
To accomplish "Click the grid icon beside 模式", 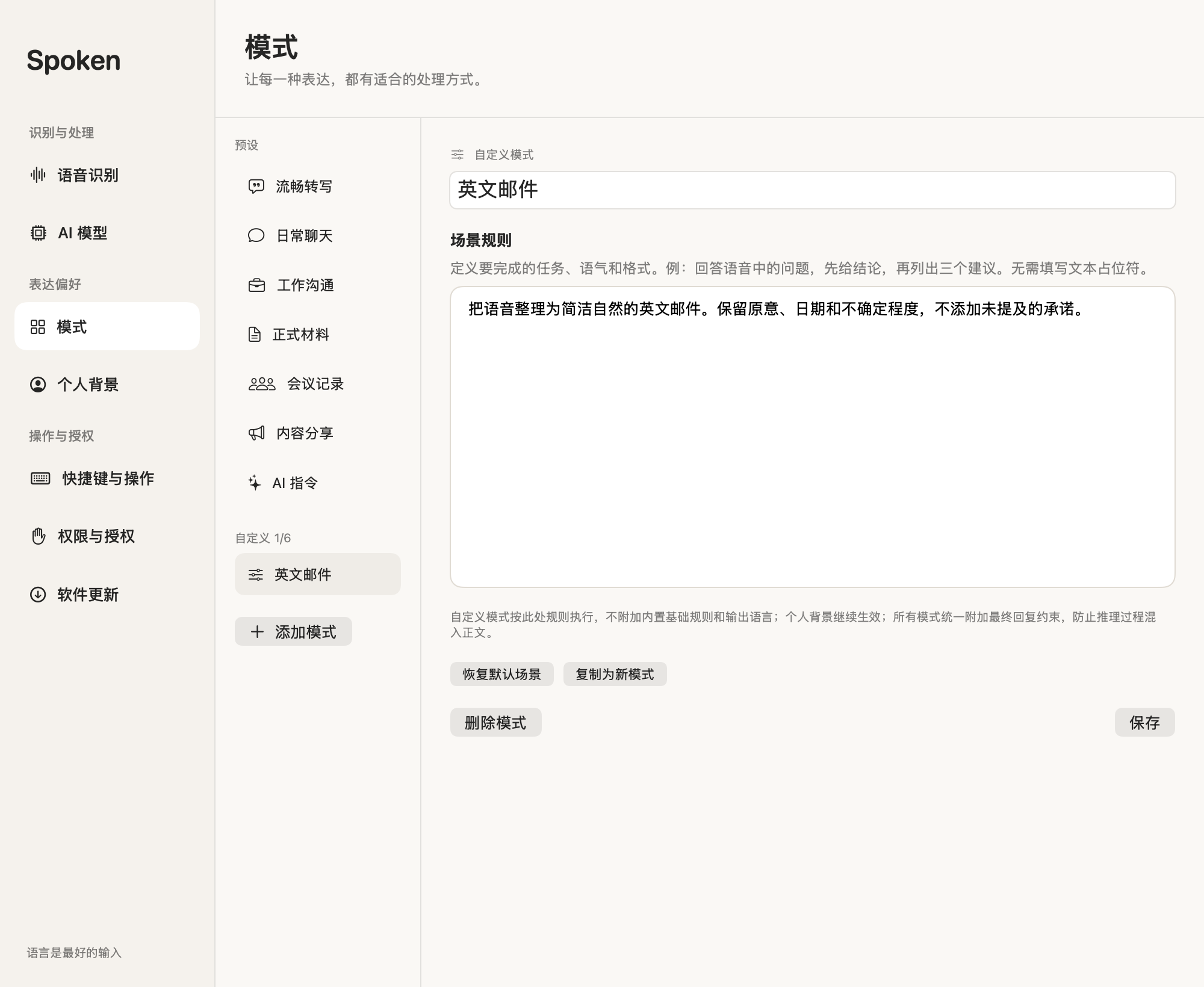I will 38,327.
